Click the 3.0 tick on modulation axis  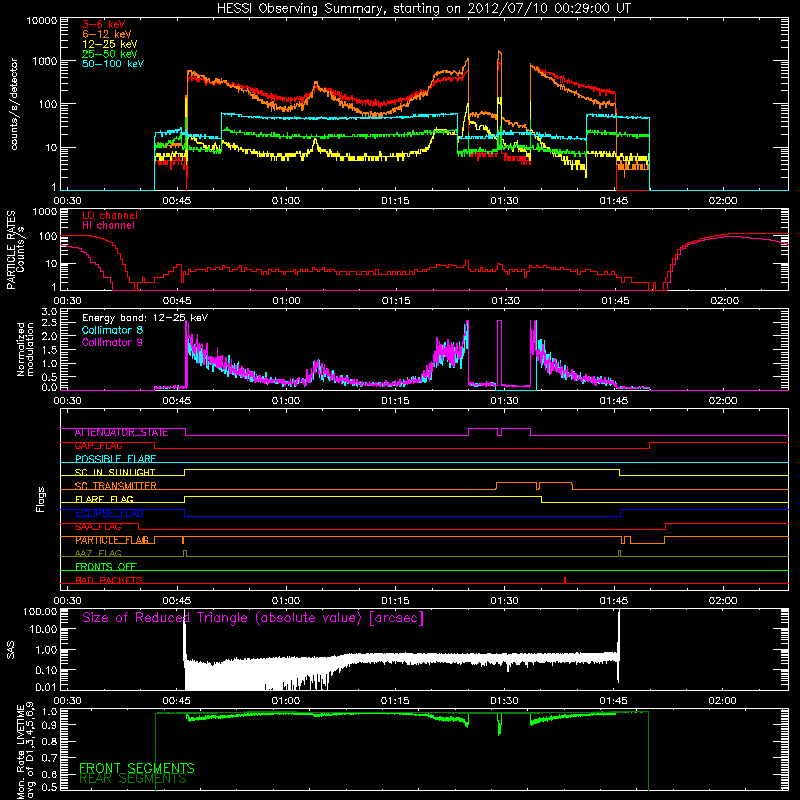(x=49, y=311)
